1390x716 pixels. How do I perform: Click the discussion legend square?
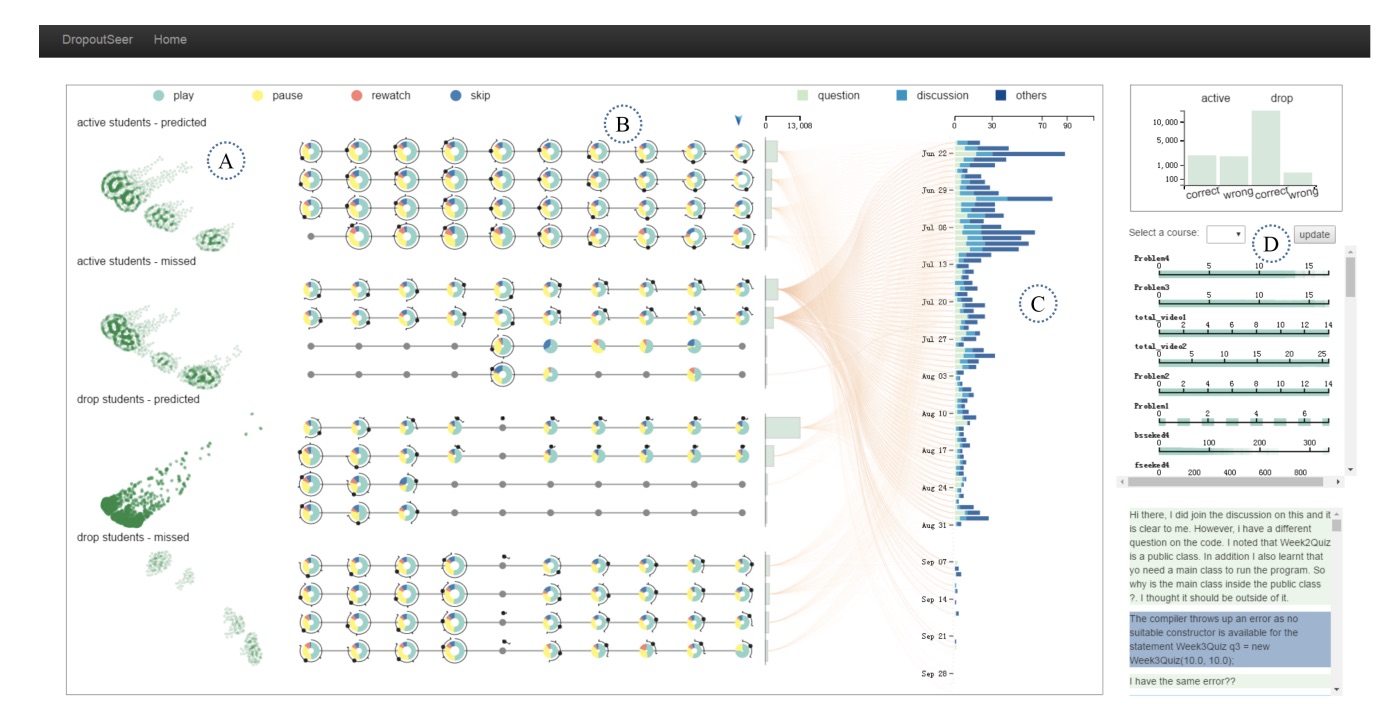tap(902, 96)
